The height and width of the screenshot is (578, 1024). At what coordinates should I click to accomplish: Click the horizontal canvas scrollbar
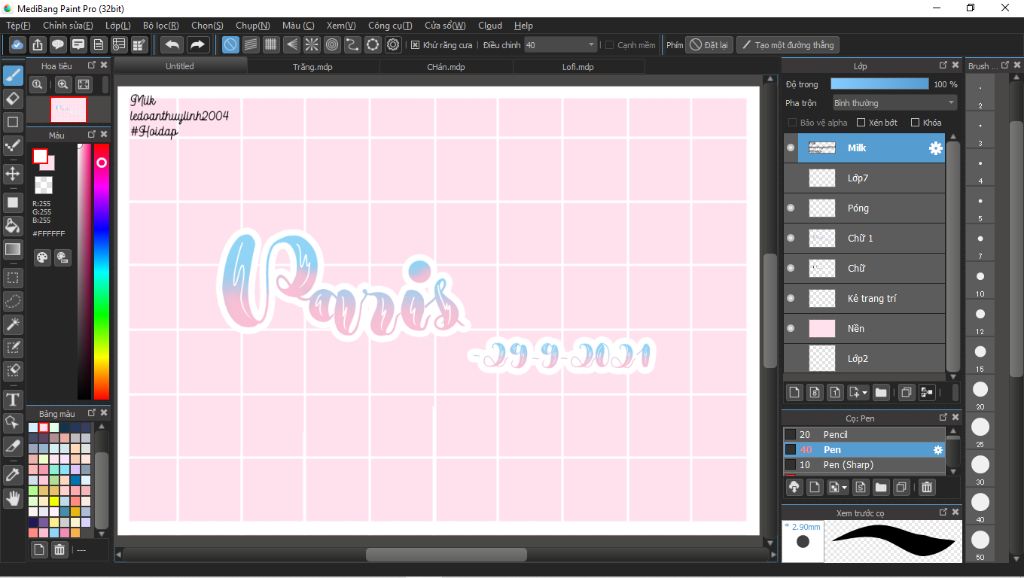click(x=446, y=554)
